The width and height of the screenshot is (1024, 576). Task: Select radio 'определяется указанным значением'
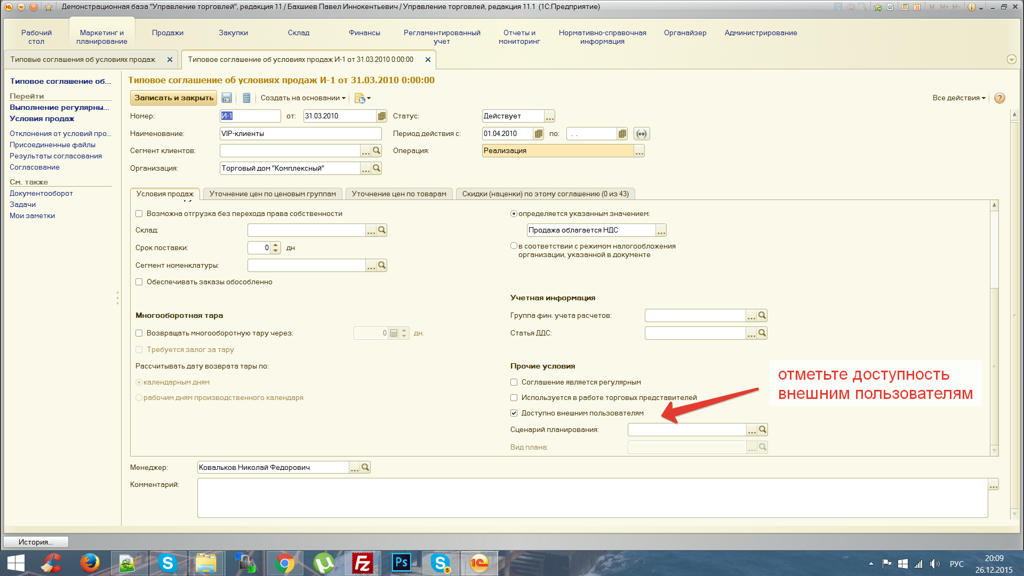pyautogui.click(x=514, y=214)
